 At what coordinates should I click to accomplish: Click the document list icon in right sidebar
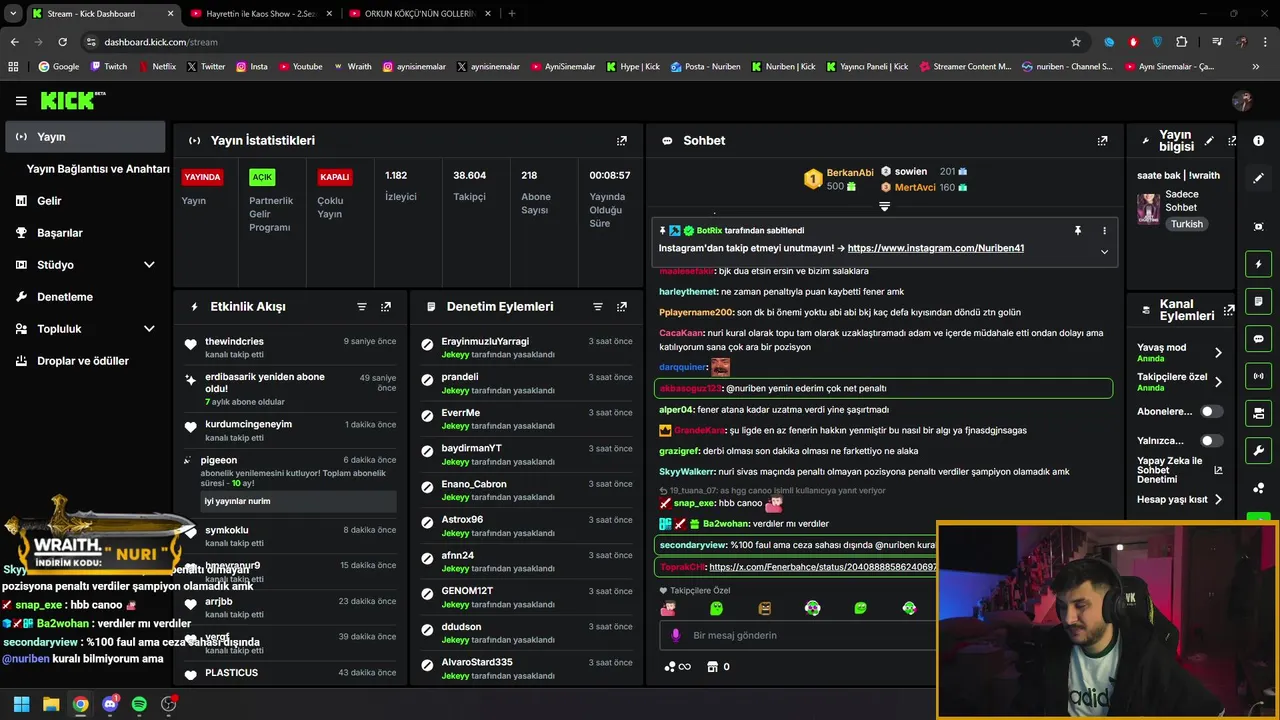tap(1258, 302)
